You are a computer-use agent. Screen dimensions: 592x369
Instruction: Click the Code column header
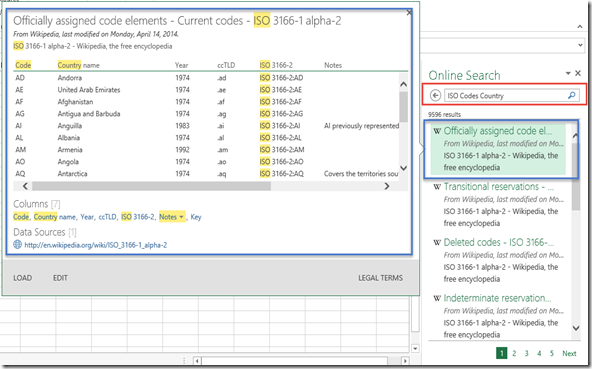23,65
